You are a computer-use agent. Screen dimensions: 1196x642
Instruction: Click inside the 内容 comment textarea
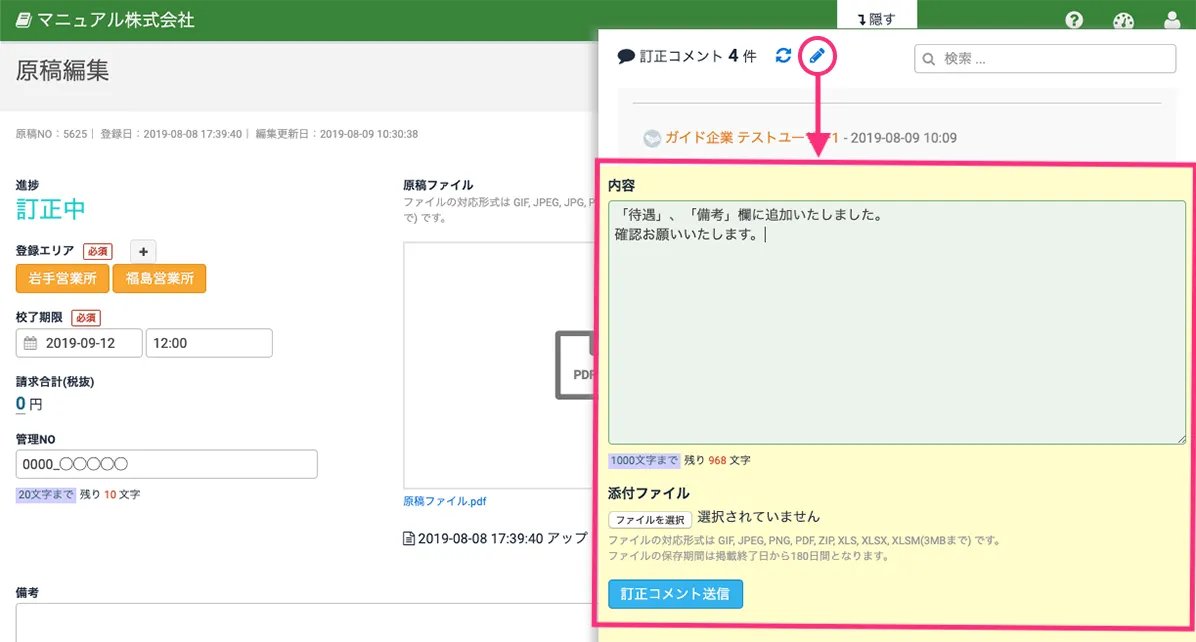pos(897,323)
